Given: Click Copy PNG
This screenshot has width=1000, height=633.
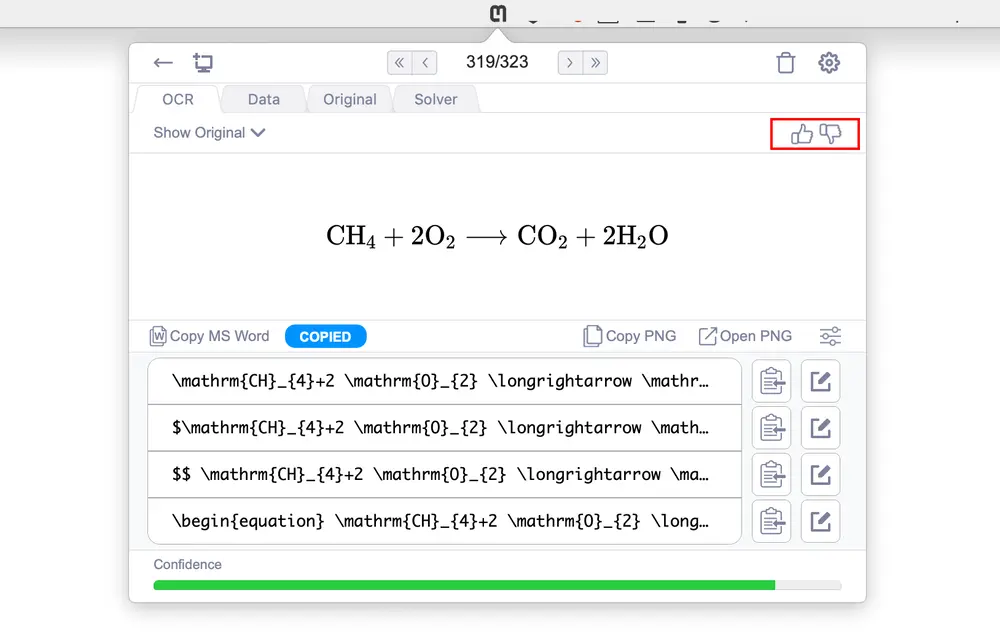Looking at the screenshot, I should pos(629,336).
